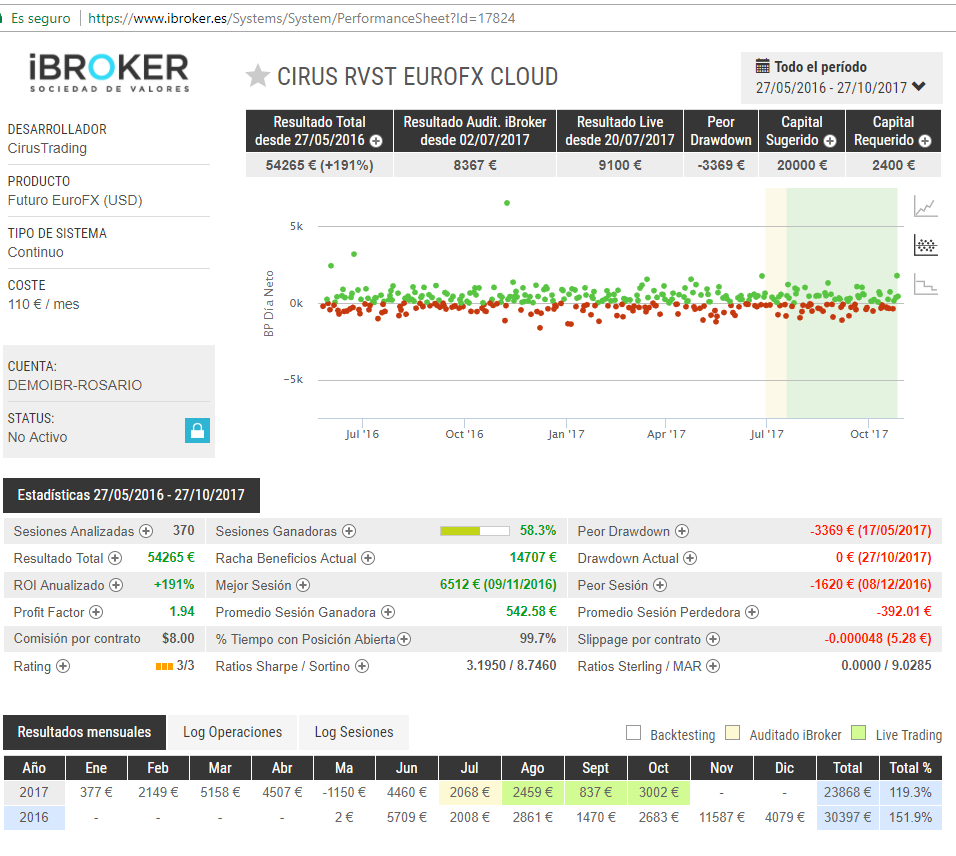956x856 pixels.
Task: Click the June 2016 value 5709 €
Action: [x=407, y=818]
